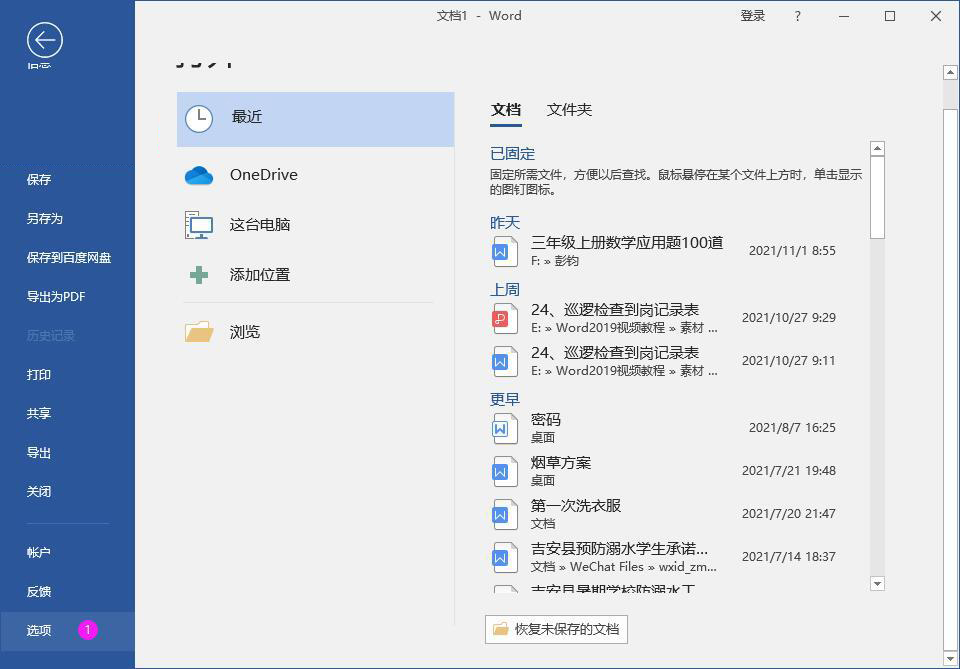Click the 登录 sign-in link
960x669 pixels.
753,16
